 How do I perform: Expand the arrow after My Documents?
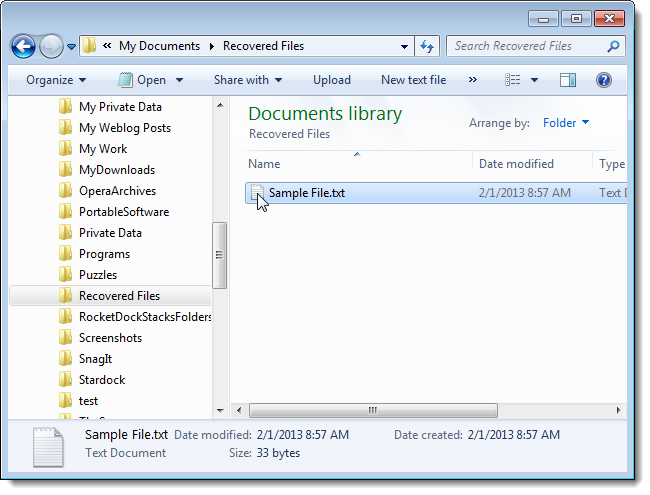pyautogui.click(x=212, y=46)
